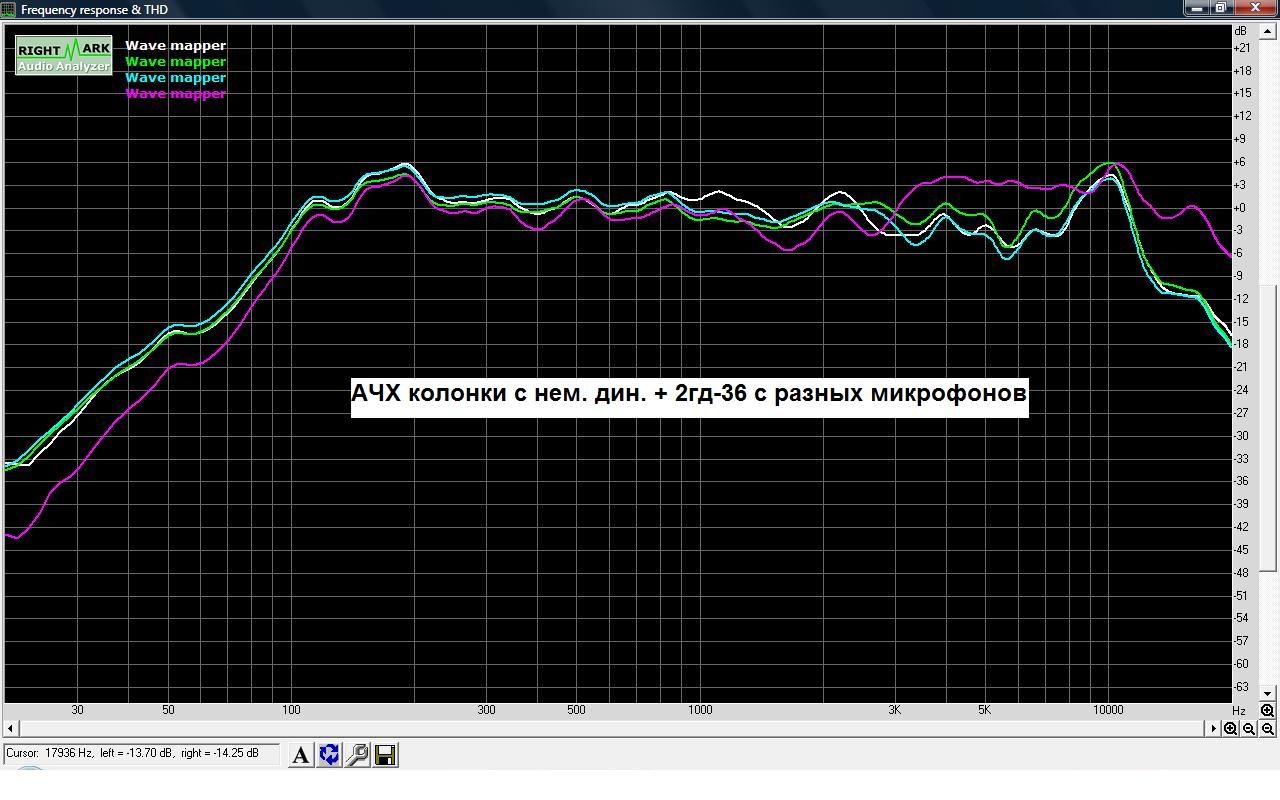The image size is (1280, 800).
Task: Click the "+21" dB axis label
Action: (1242, 48)
